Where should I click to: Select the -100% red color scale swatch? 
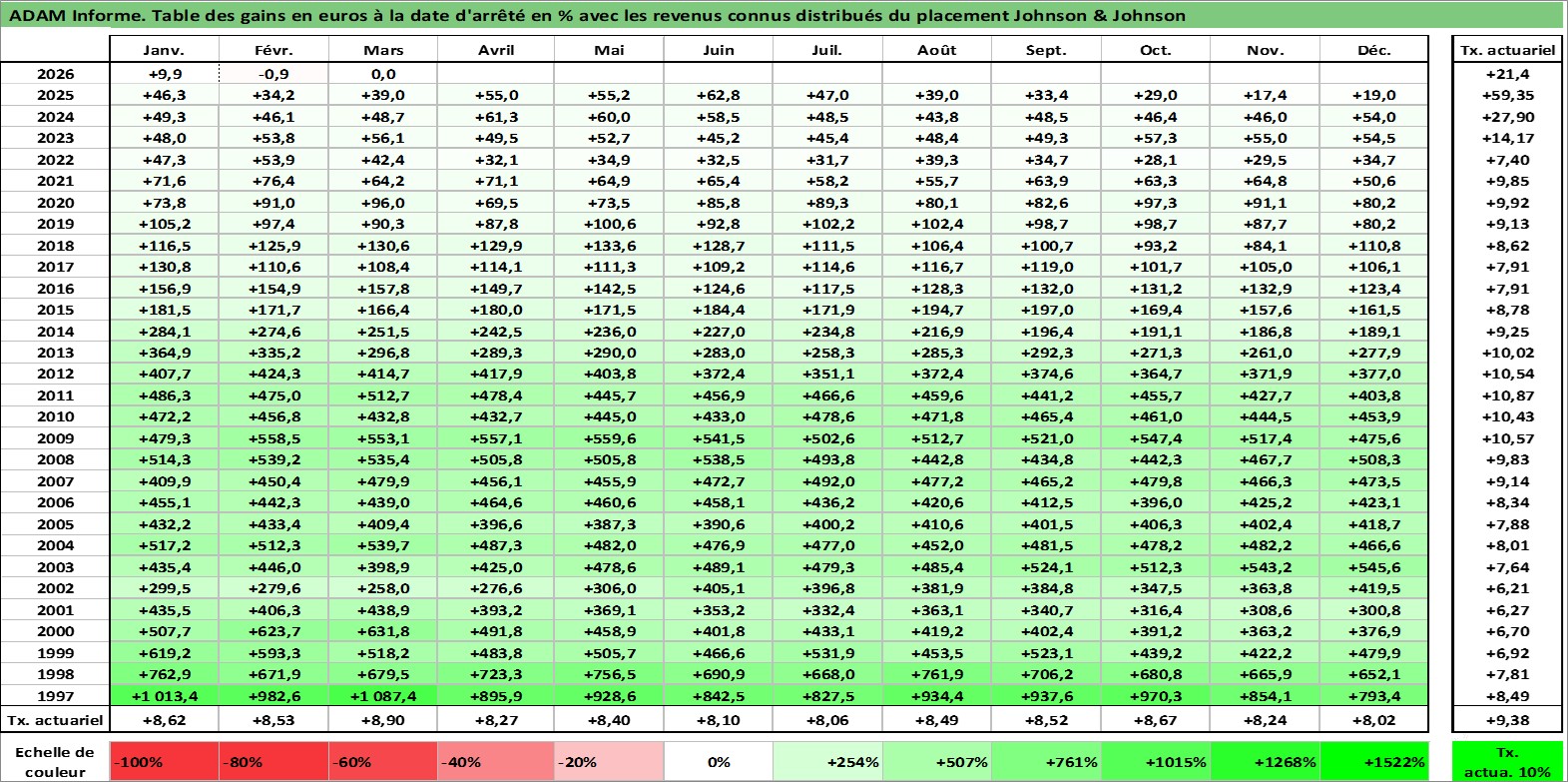[x=164, y=761]
